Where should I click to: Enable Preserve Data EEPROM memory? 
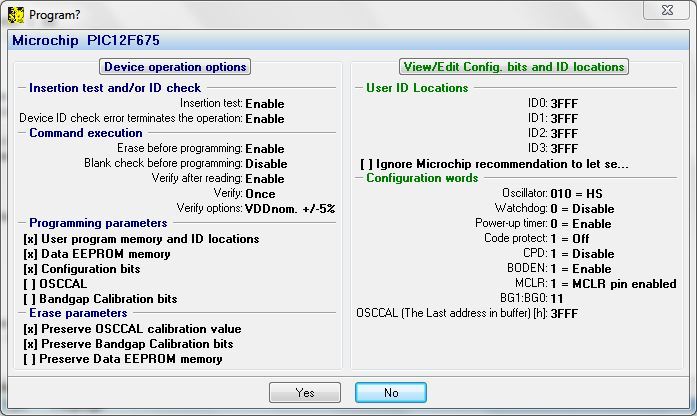coord(123,359)
